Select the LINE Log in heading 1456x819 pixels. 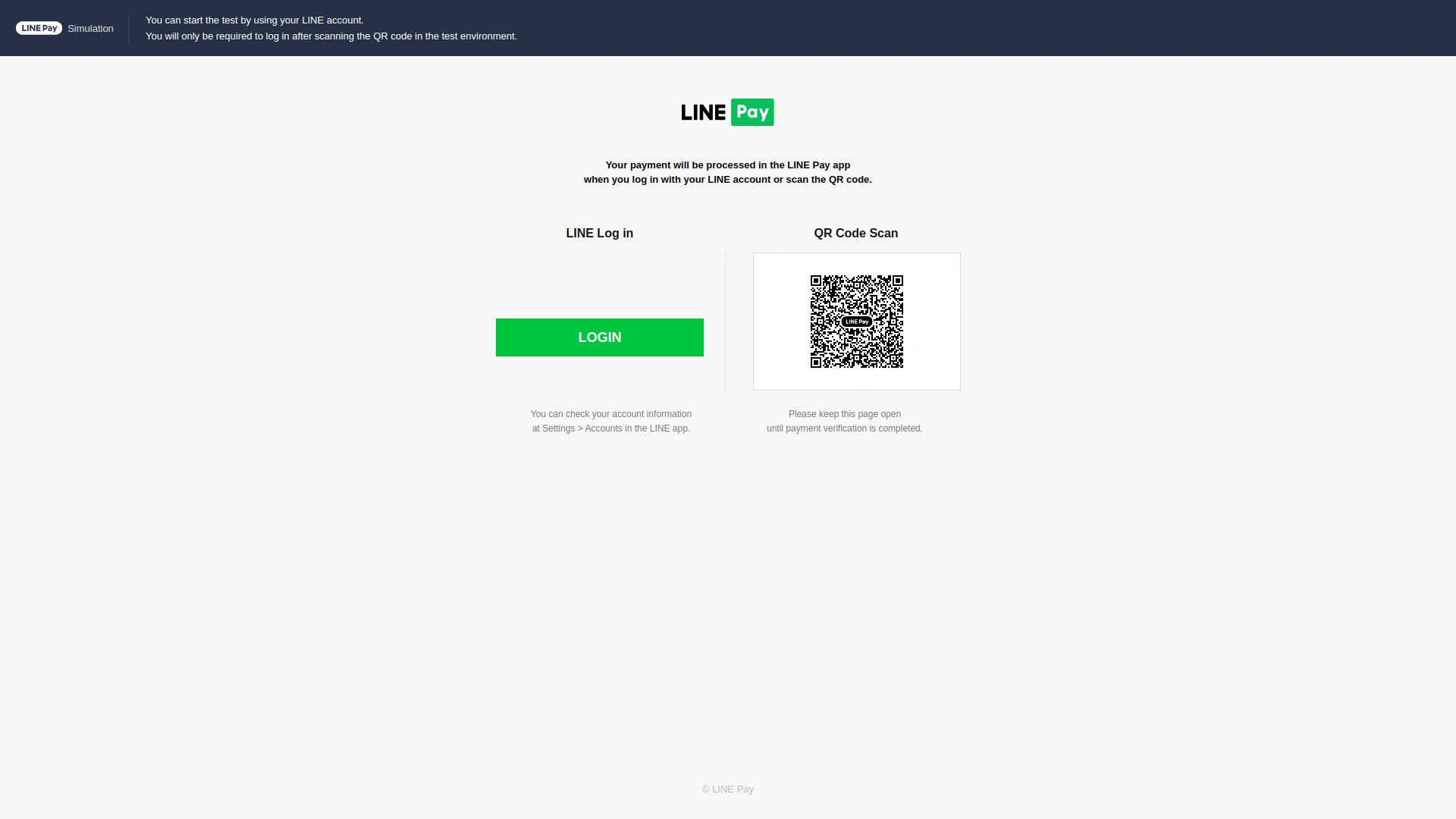[x=599, y=234]
